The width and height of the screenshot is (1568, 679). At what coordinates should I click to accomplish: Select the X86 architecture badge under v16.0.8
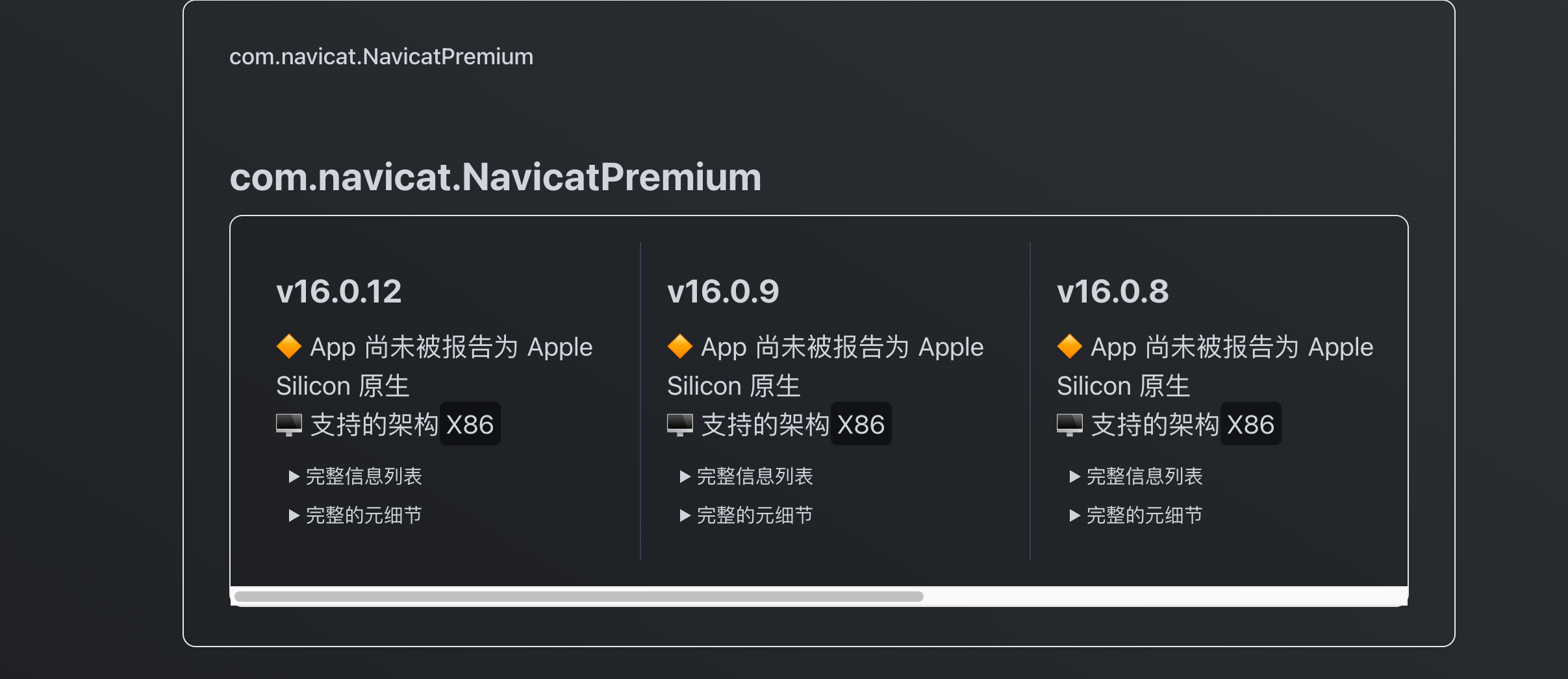[1252, 423]
